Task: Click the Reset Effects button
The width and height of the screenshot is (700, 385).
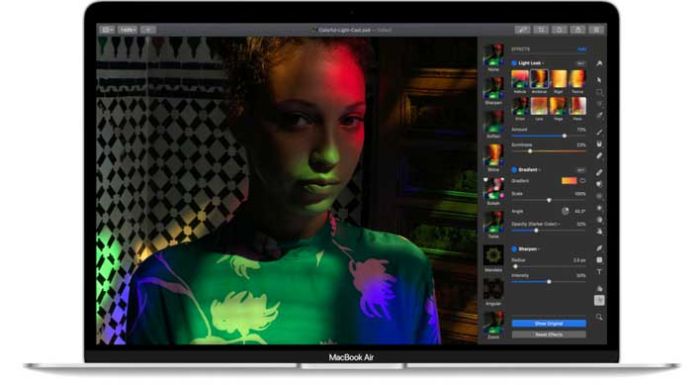Action: click(x=549, y=334)
